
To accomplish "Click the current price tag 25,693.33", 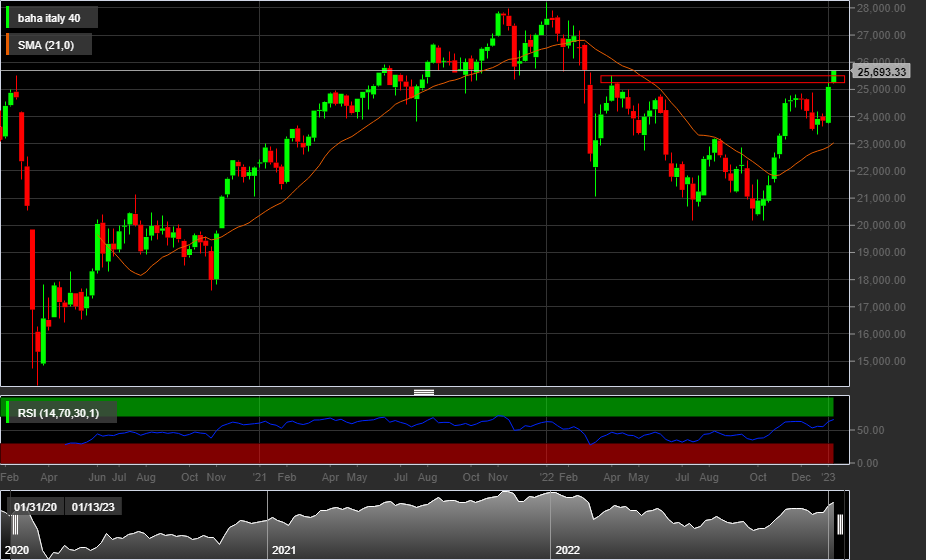I will point(881,72).
